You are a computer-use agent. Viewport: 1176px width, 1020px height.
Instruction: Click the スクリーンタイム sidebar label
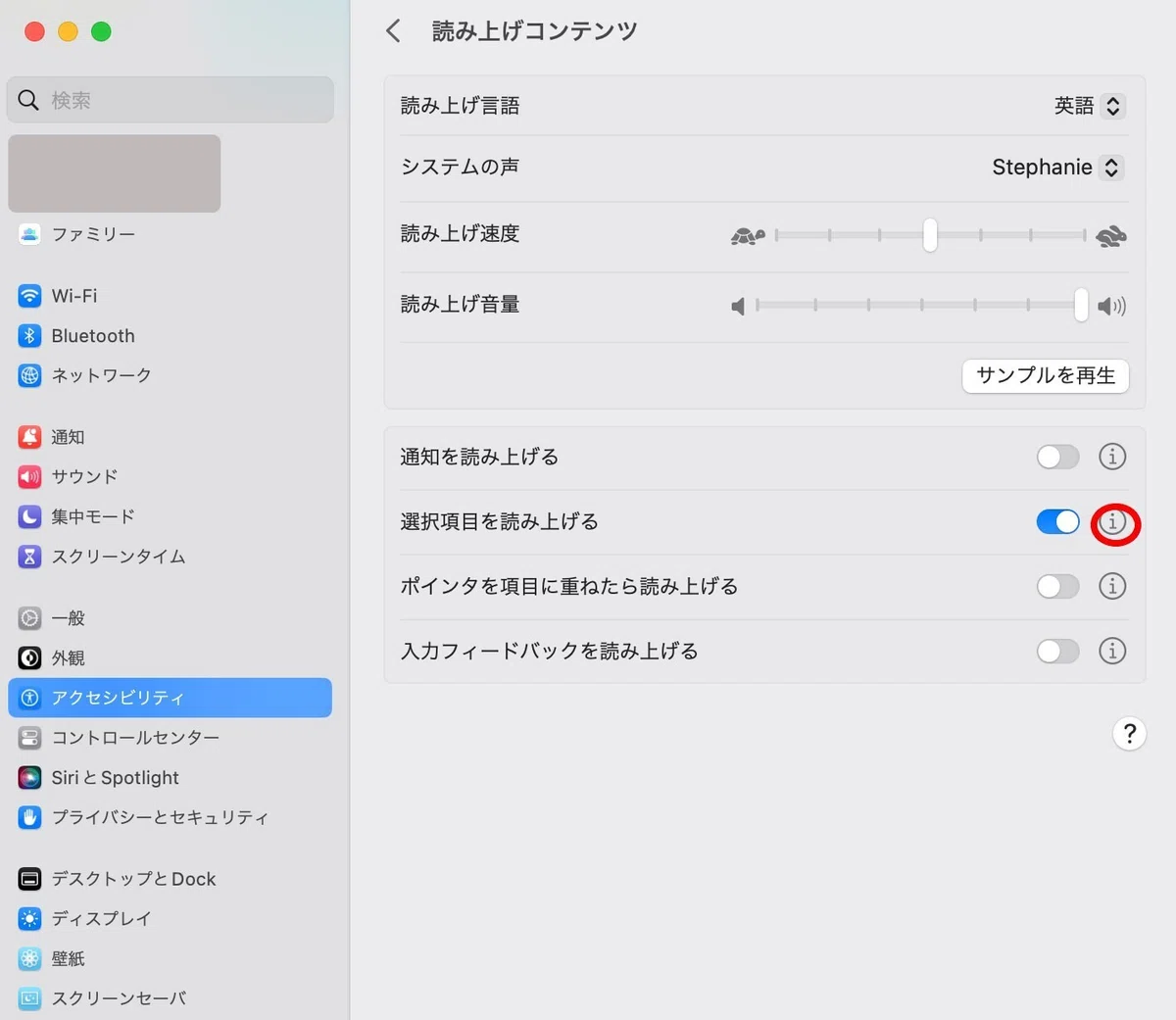coord(119,557)
